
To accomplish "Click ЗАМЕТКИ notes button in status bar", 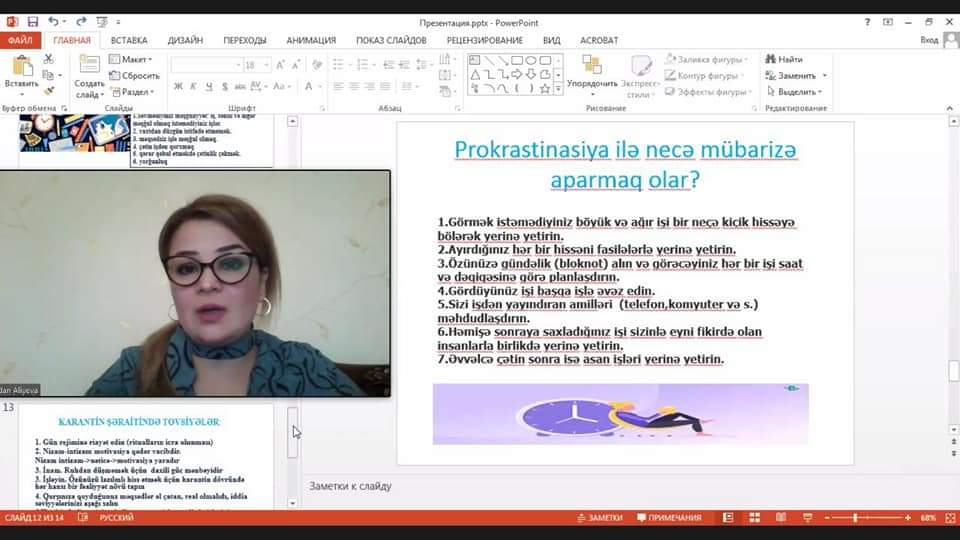I will [600, 518].
